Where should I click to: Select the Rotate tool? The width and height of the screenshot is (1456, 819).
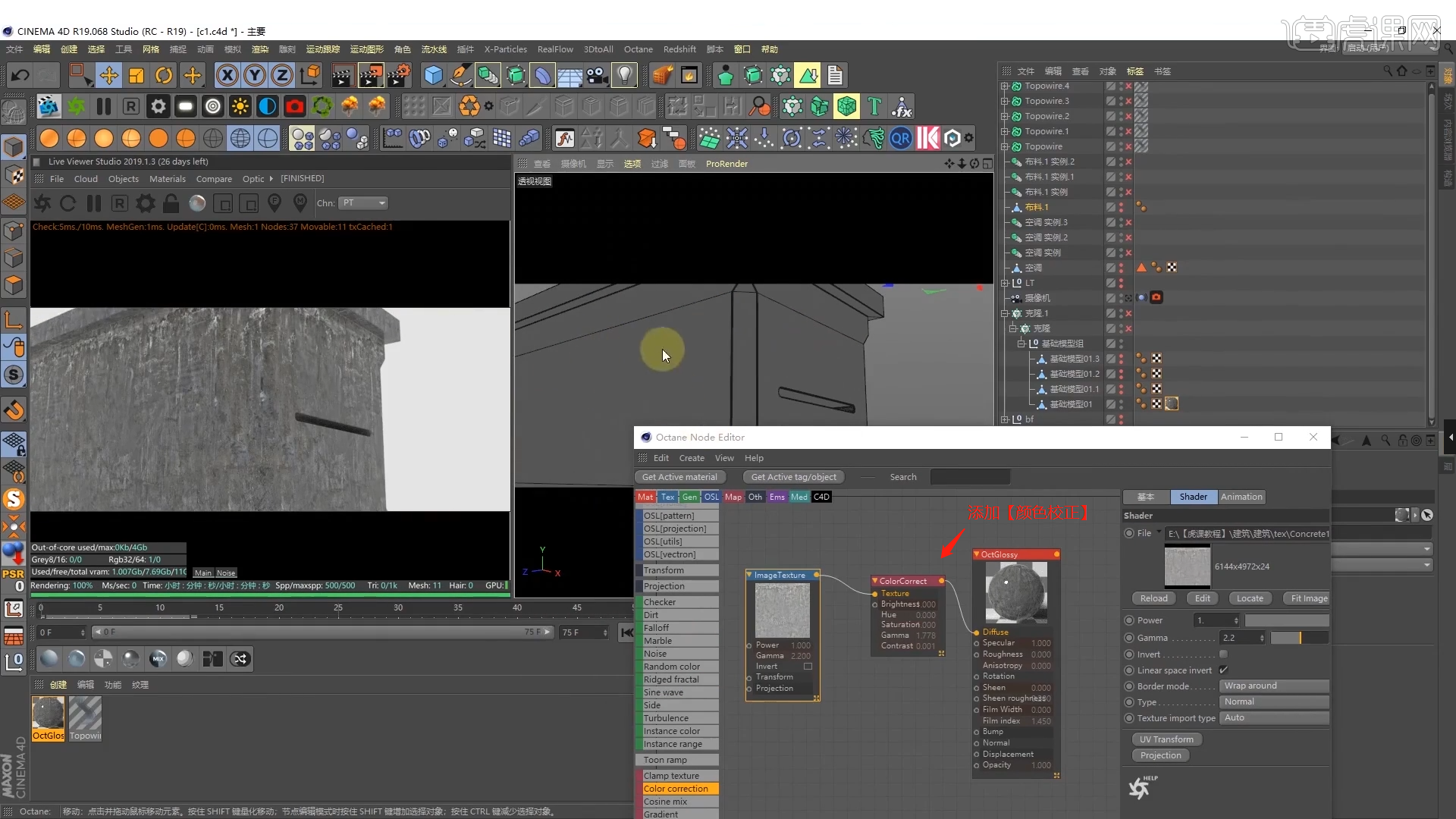[x=164, y=75]
